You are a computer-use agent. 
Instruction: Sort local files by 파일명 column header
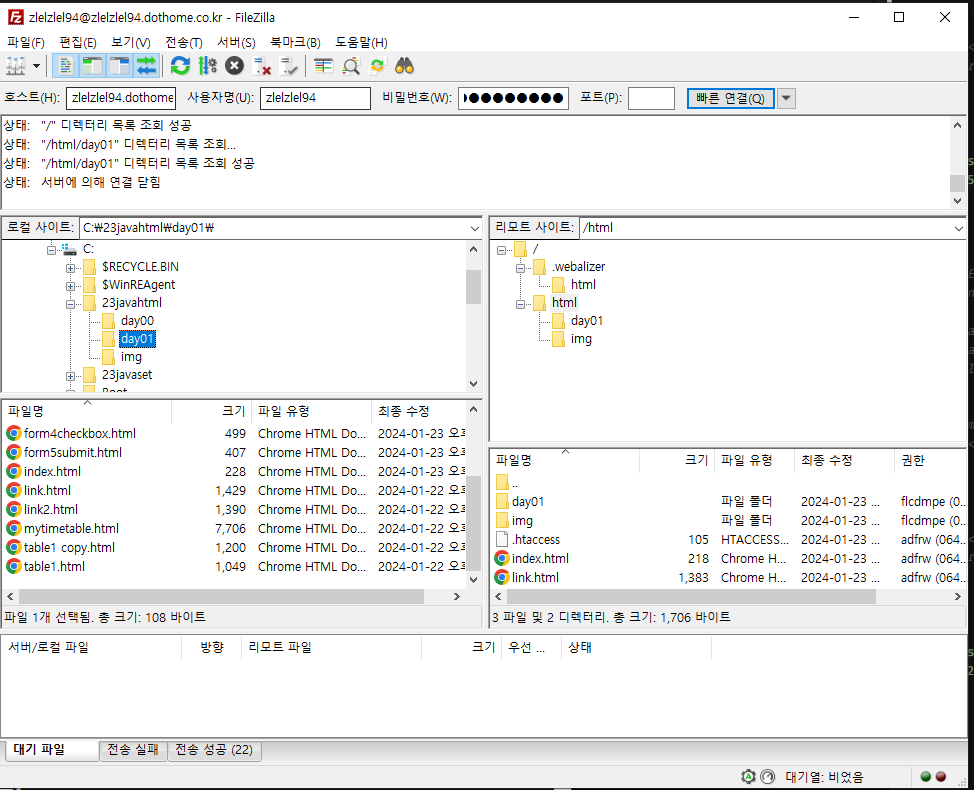click(x=87, y=411)
